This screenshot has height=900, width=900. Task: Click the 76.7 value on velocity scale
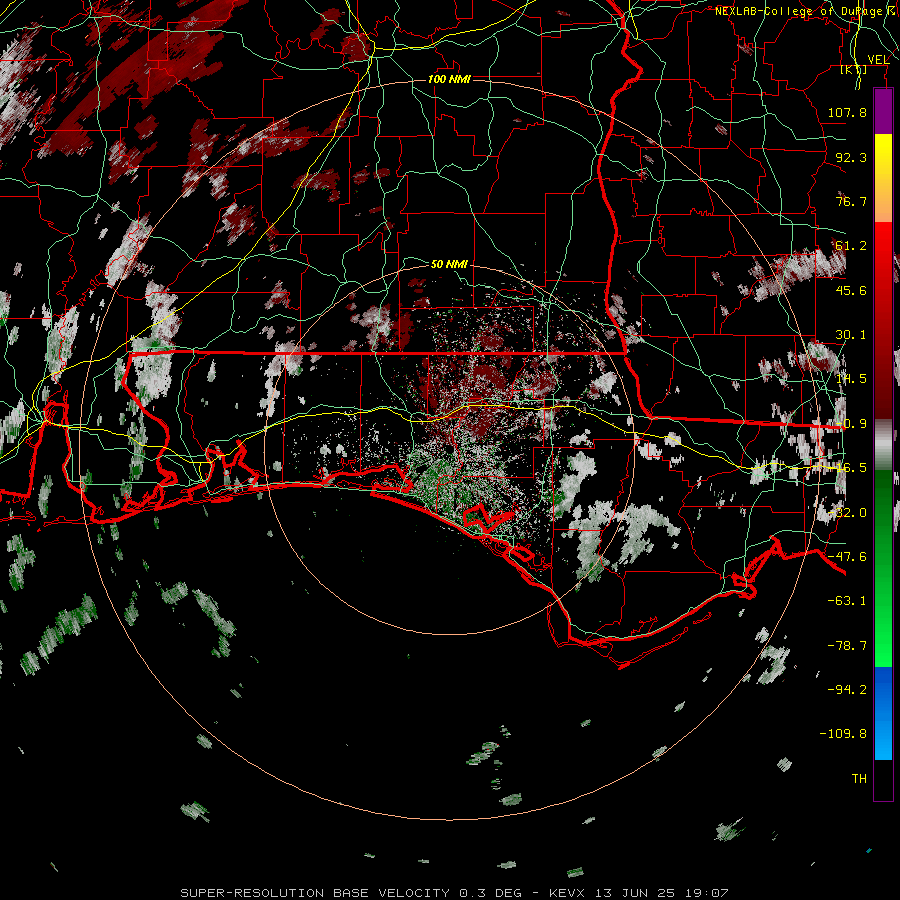pos(851,201)
